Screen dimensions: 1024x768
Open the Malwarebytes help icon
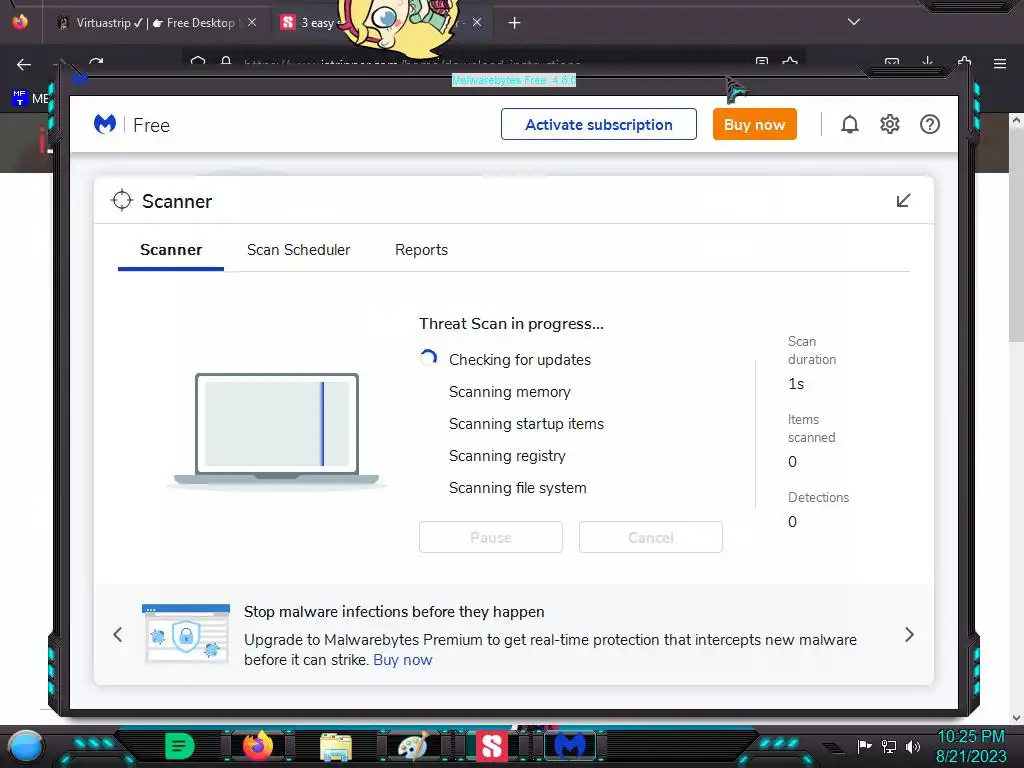[x=930, y=124]
